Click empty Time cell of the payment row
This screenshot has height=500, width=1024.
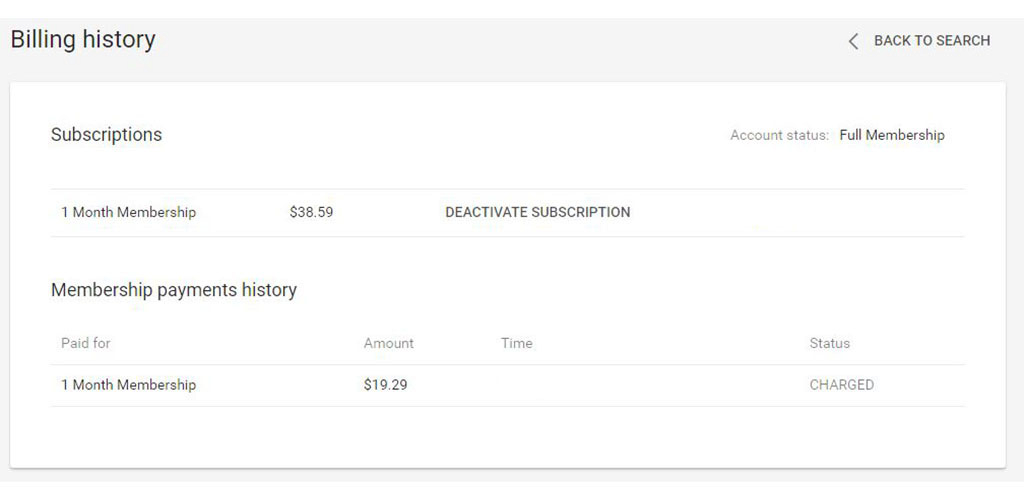click(x=600, y=385)
